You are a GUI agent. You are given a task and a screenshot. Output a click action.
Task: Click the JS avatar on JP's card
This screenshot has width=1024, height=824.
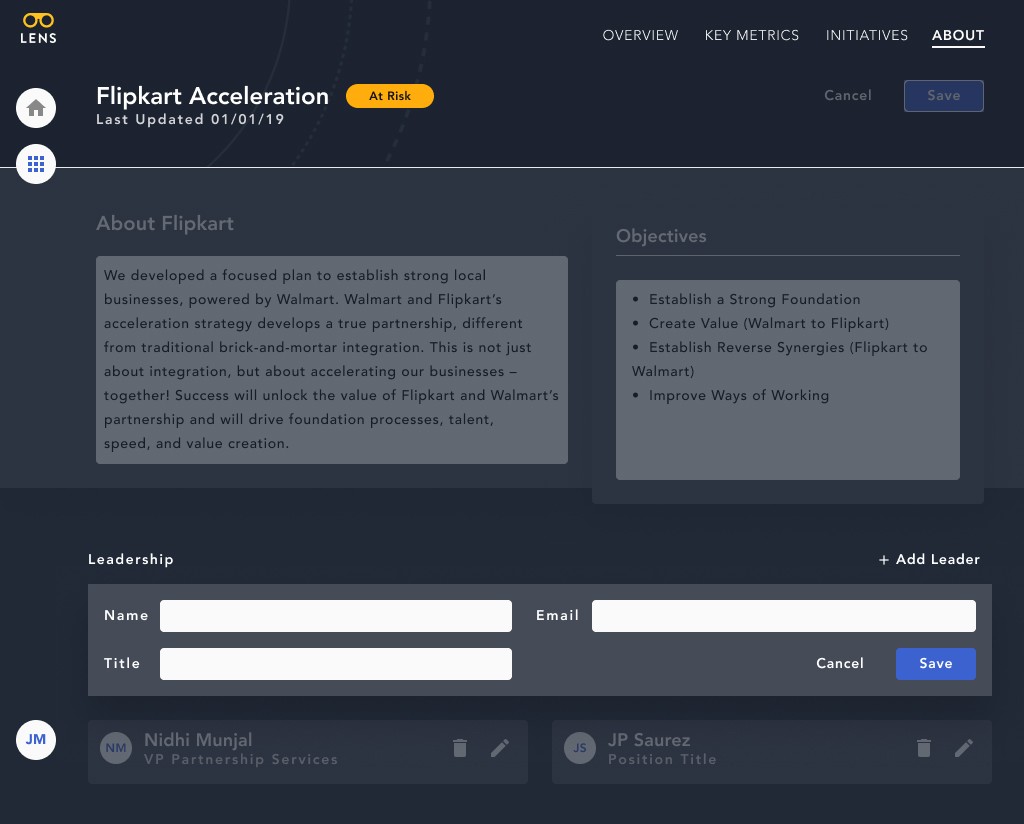[580, 748]
